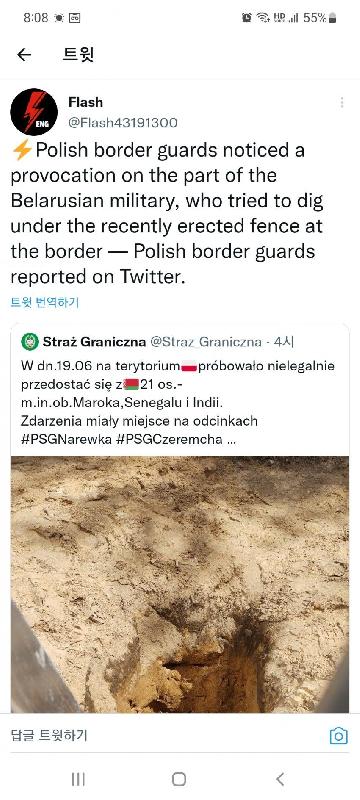
Task: Open the Flash profile avatar
Action: tap(34, 112)
